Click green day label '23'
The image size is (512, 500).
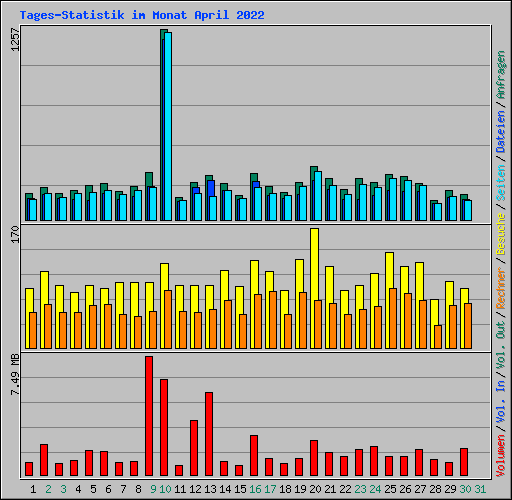pos(360,489)
